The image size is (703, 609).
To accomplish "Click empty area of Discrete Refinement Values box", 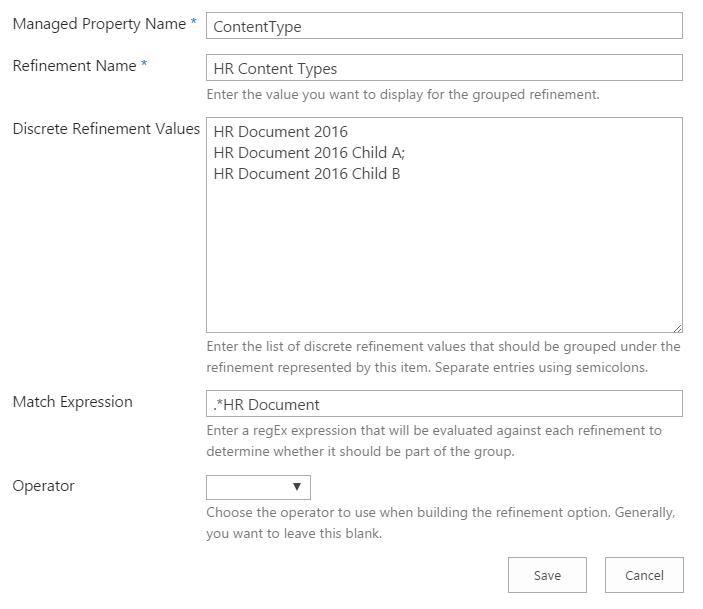I will [444, 260].
